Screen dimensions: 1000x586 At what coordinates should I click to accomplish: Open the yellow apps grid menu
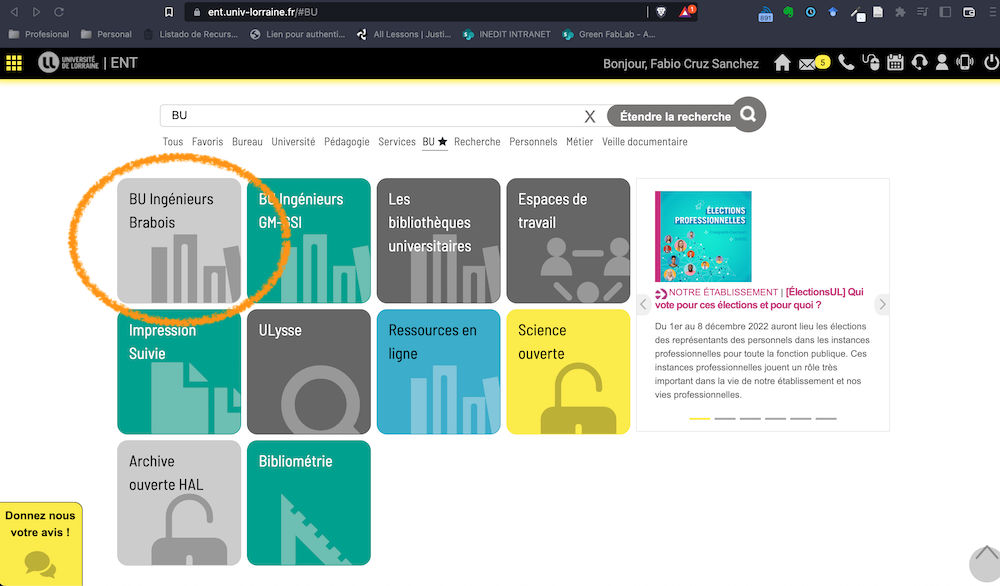14,63
